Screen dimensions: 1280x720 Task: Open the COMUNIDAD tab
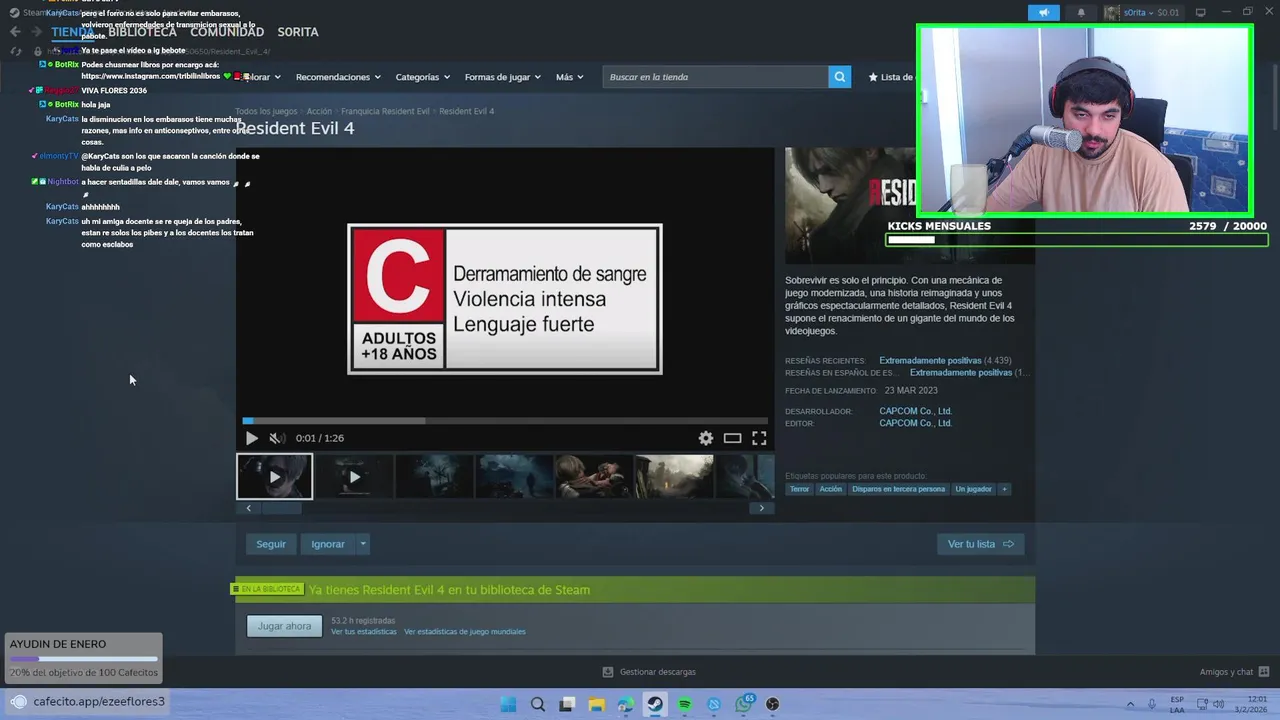click(x=227, y=32)
